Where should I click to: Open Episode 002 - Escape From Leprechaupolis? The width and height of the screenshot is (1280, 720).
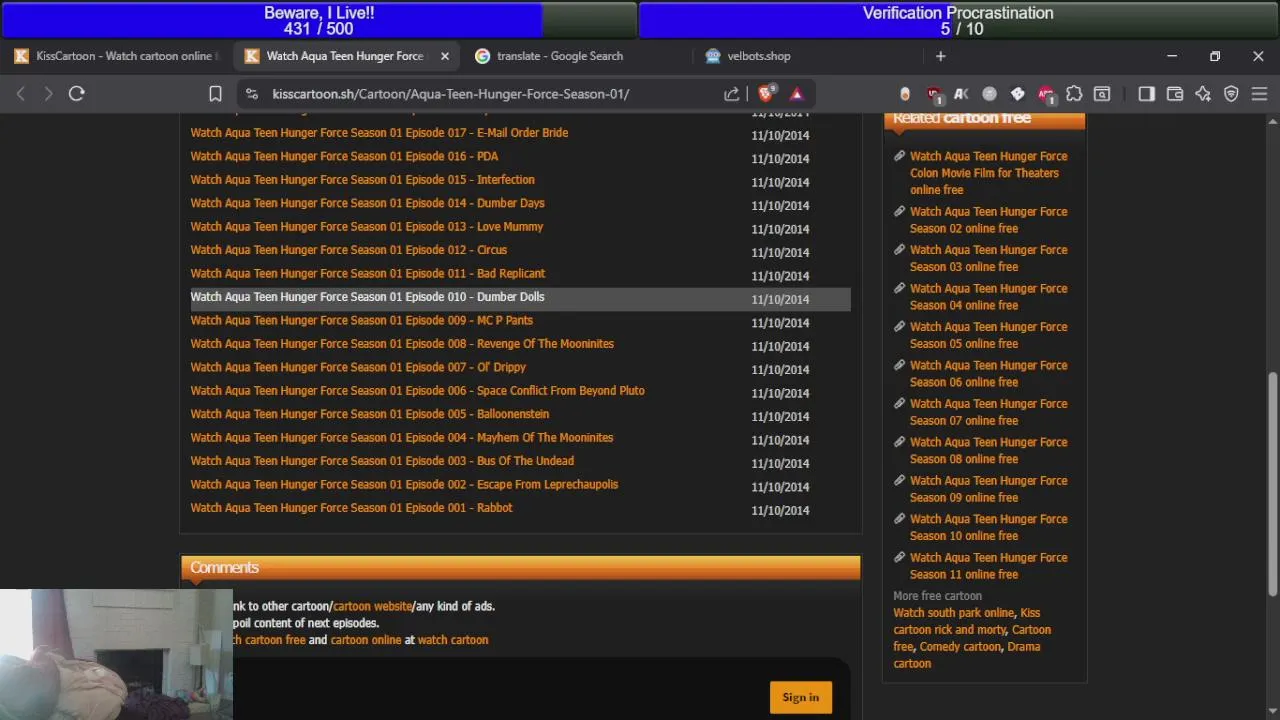point(404,484)
